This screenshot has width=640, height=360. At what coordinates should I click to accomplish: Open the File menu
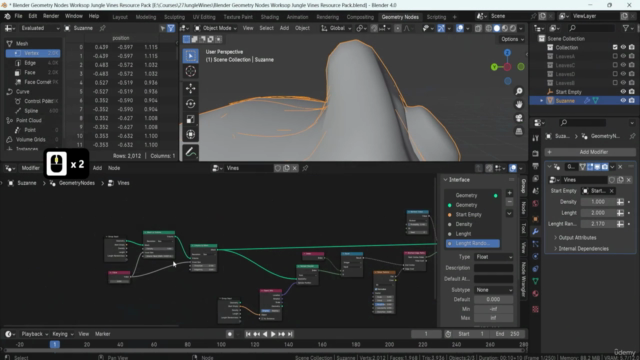click(18, 16)
